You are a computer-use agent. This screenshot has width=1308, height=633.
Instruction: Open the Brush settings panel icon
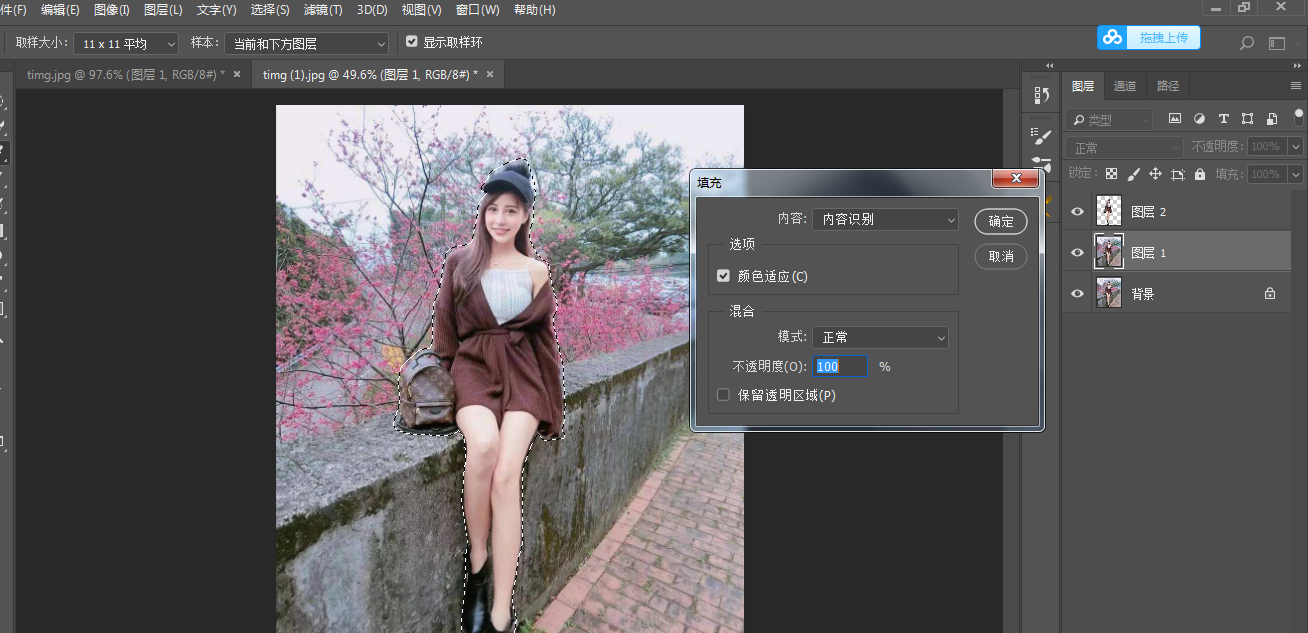point(1041,136)
